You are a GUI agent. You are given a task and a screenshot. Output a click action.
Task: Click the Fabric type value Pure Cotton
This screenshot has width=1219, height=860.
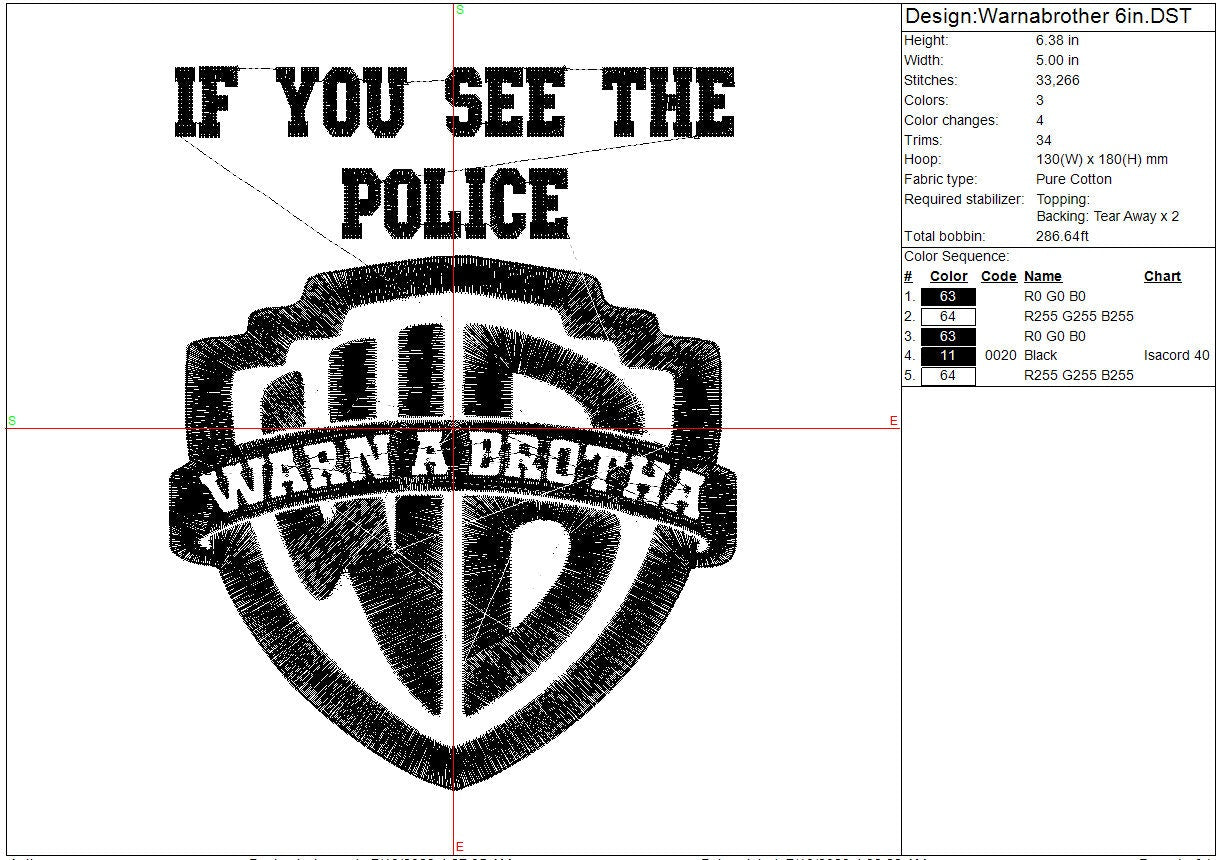(1073, 179)
